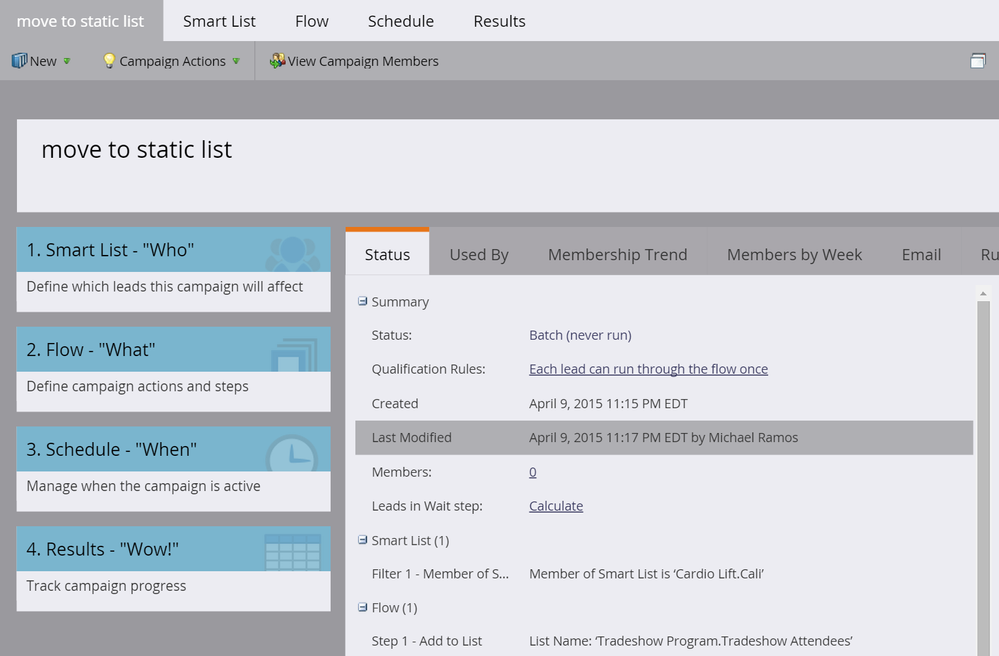
Task: Open the qualification rules link
Action: pos(648,369)
